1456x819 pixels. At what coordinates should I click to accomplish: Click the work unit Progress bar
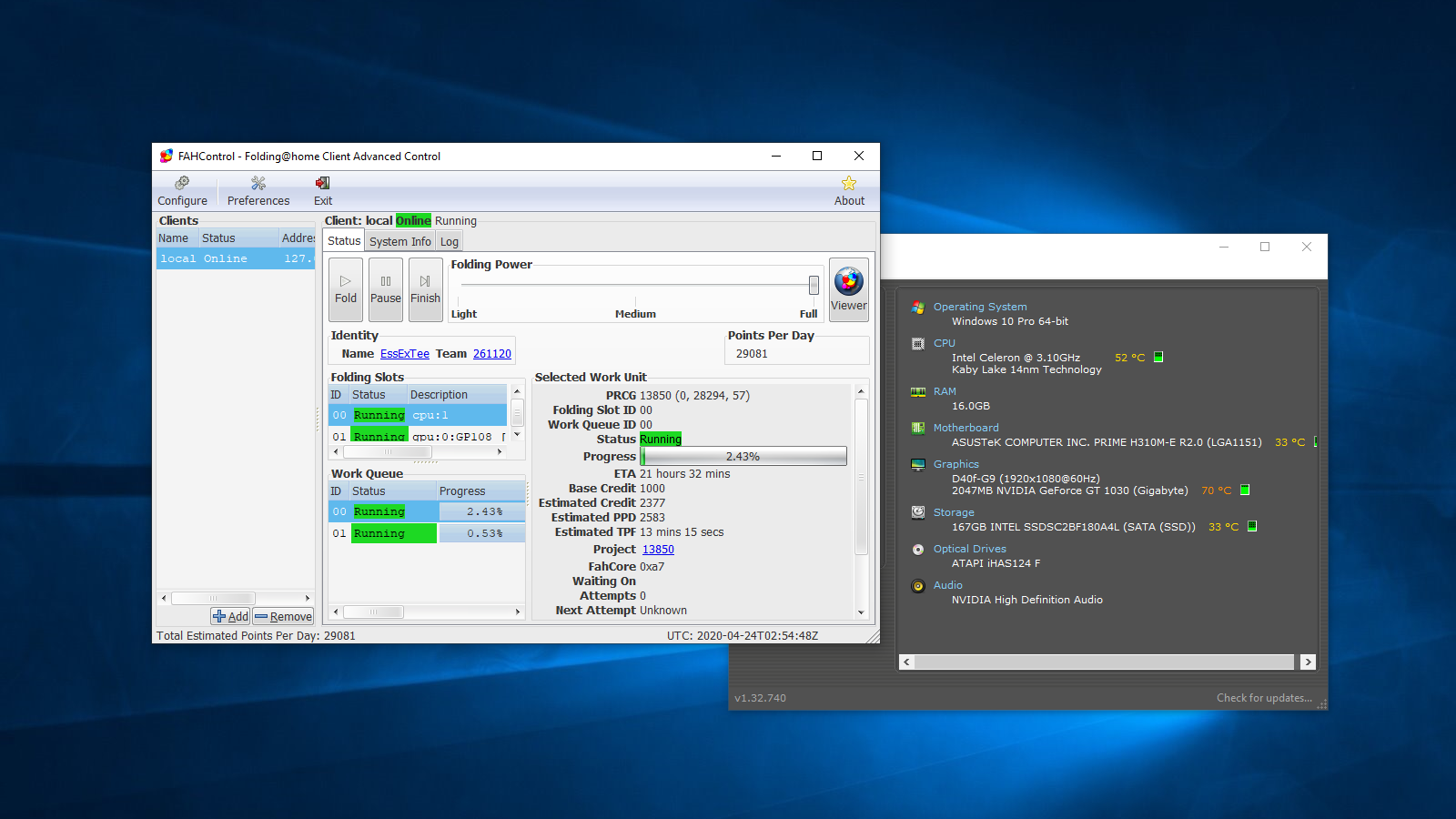click(743, 456)
